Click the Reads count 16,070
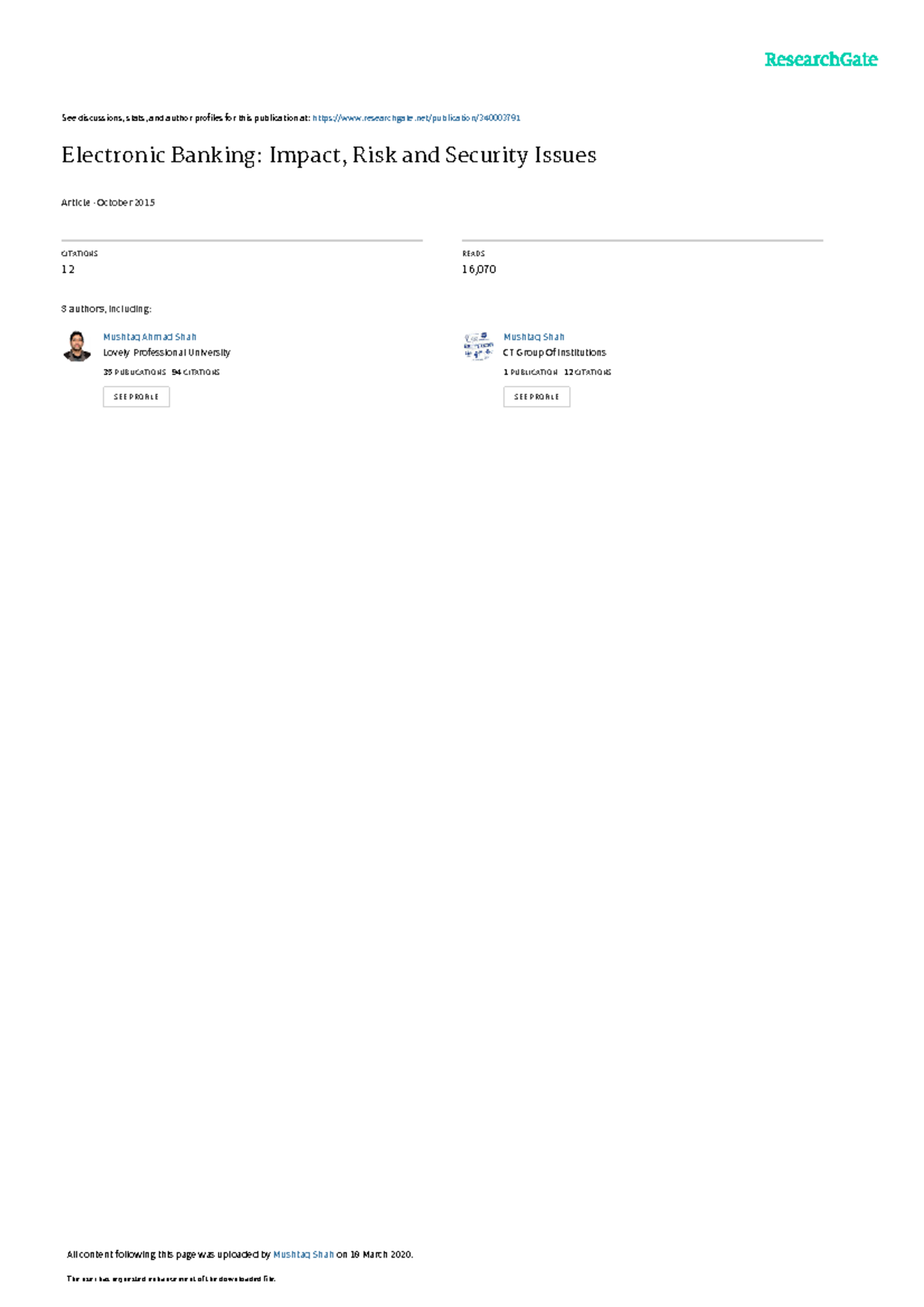This screenshot has width=924, height=1307. [x=479, y=270]
